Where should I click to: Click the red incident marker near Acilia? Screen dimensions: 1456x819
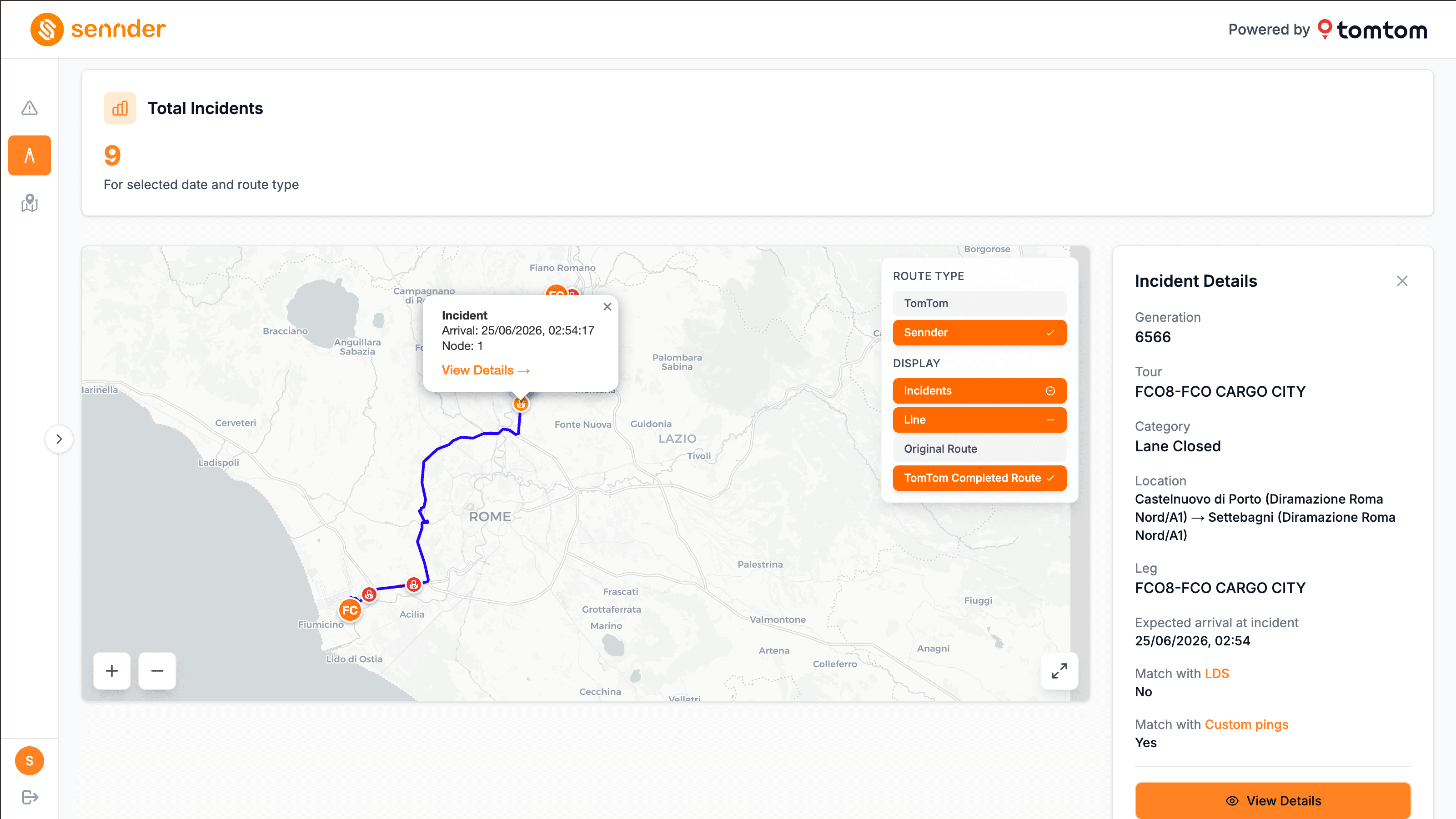(414, 584)
